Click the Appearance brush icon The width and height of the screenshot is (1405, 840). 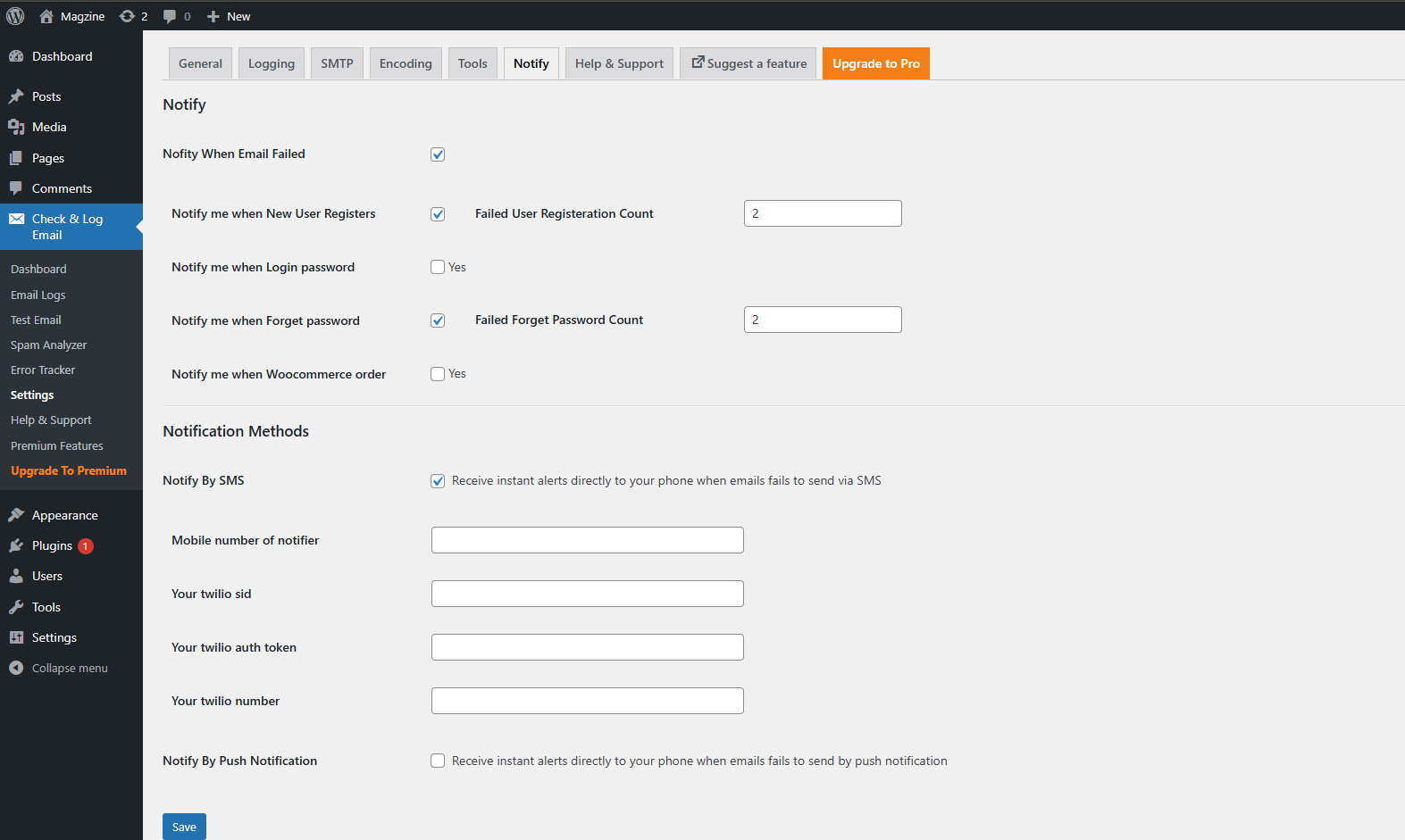pos(16,515)
